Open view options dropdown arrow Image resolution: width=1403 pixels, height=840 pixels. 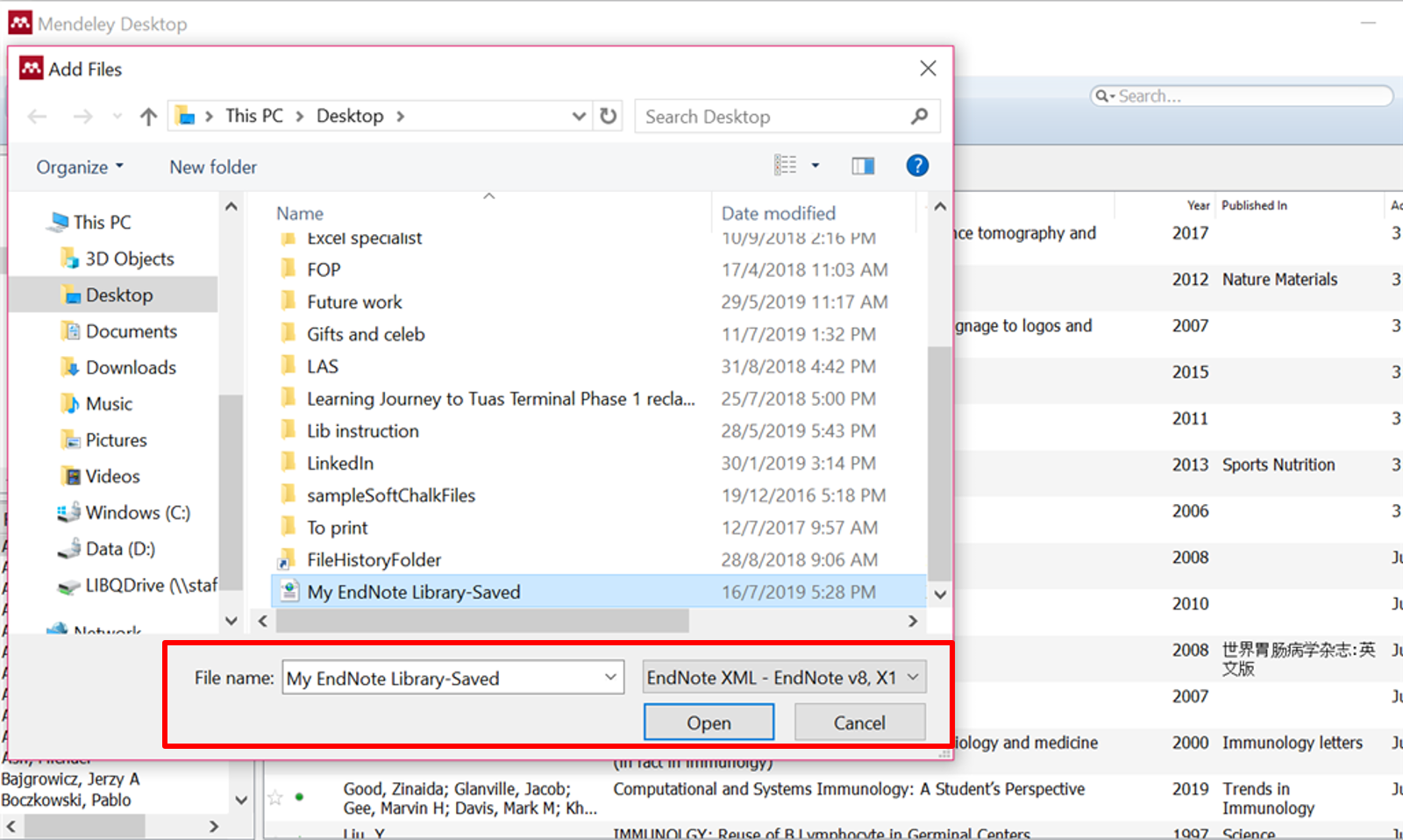point(815,165)
